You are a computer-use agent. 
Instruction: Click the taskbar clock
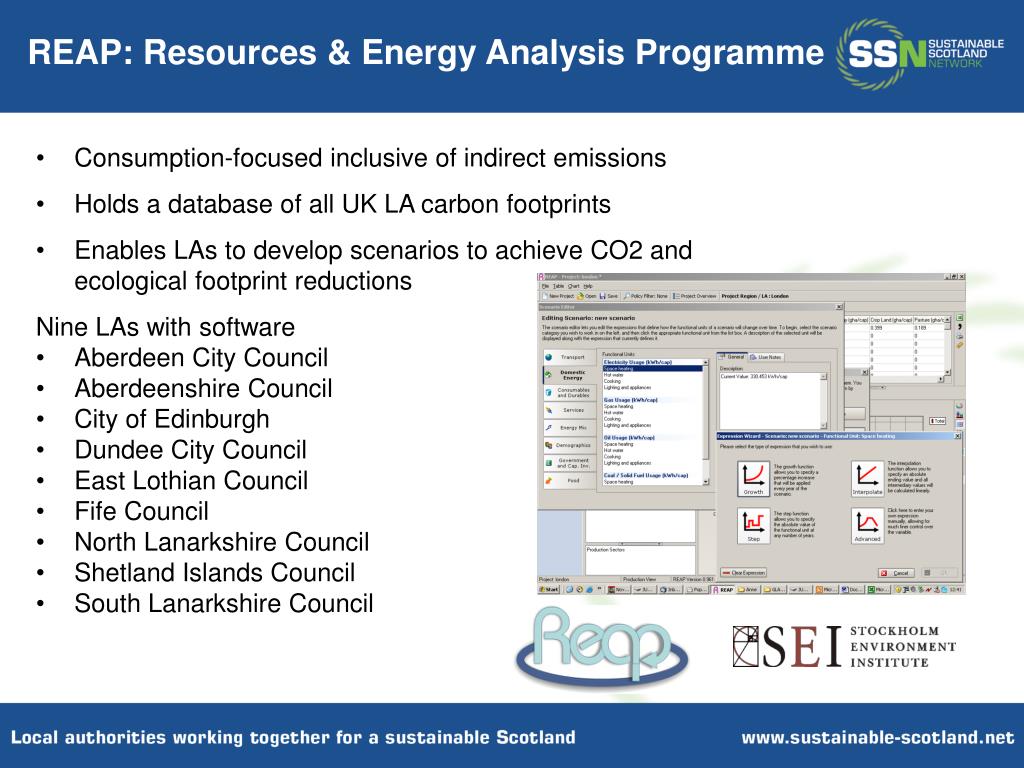pos(956,589)
